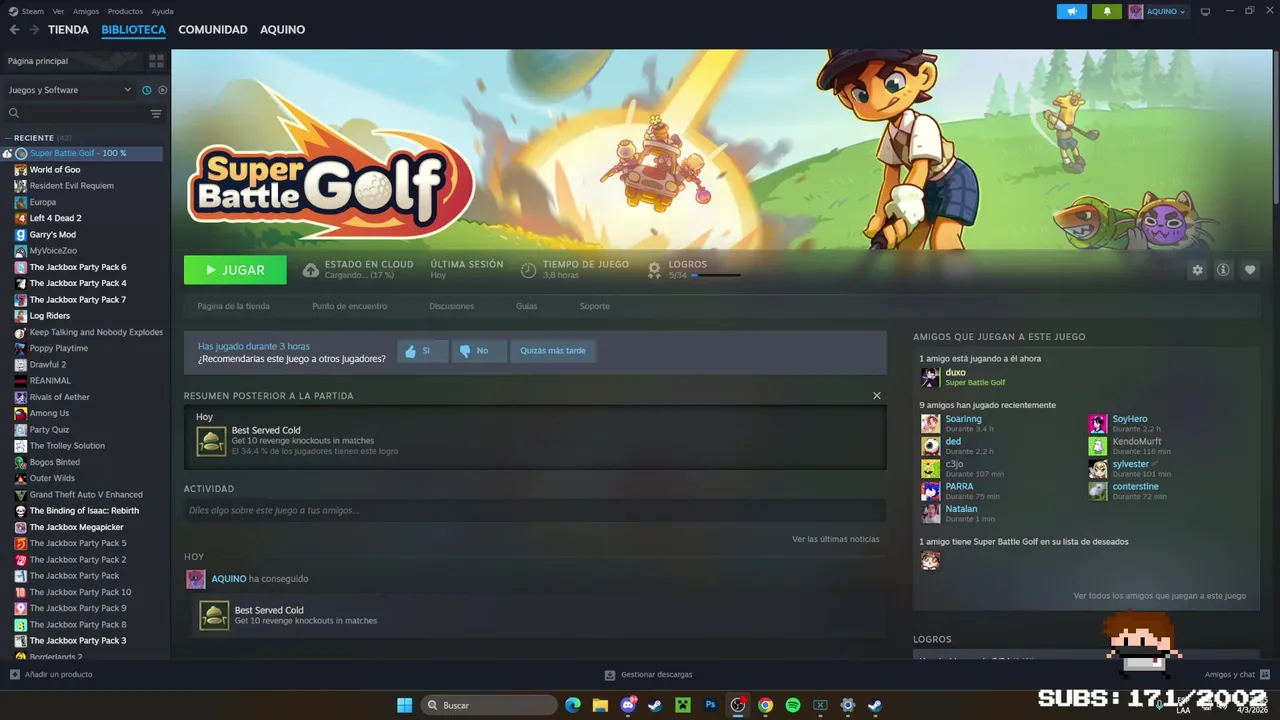Open the Productos menu
This screenshot has height=720, width=1280.
point(125,11)
